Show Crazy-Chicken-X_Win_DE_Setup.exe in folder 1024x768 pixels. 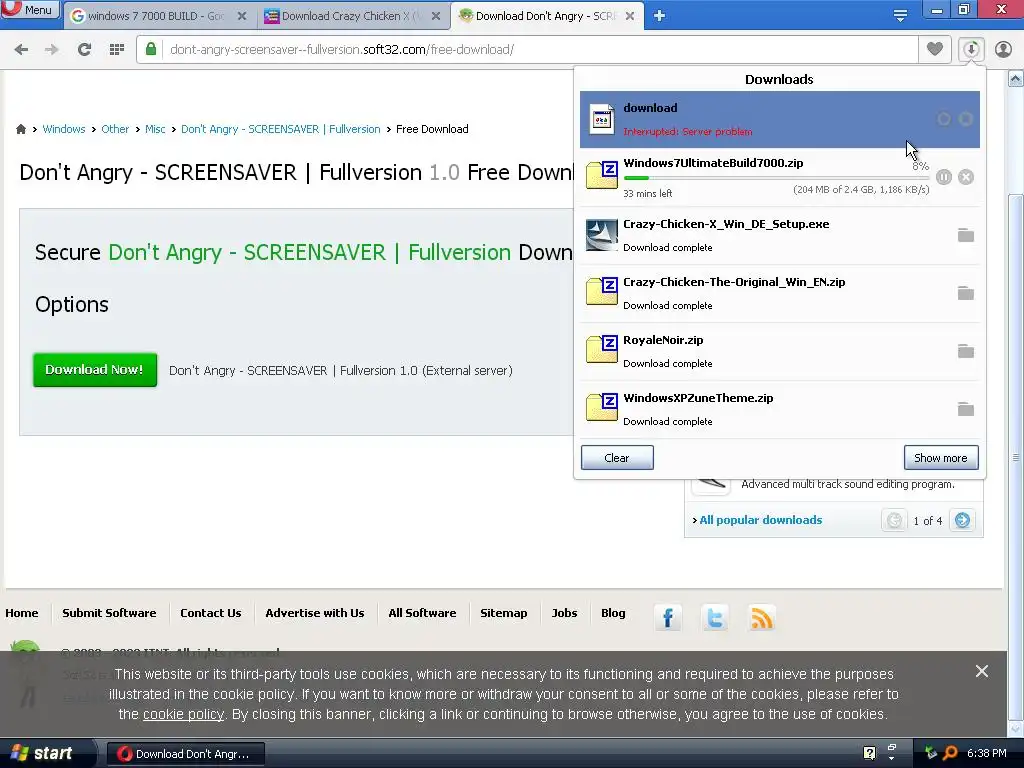(966, 235)
